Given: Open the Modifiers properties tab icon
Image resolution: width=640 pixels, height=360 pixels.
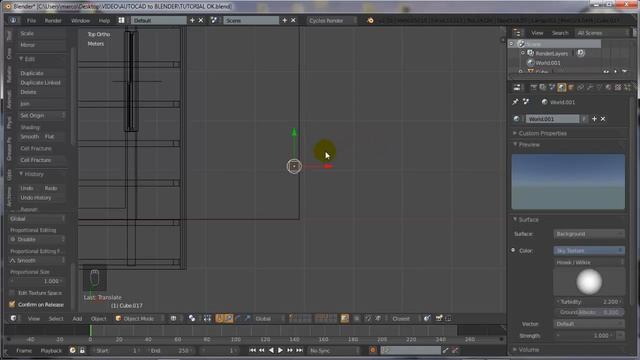Looking at the screenshot, I should coord(590,87).
